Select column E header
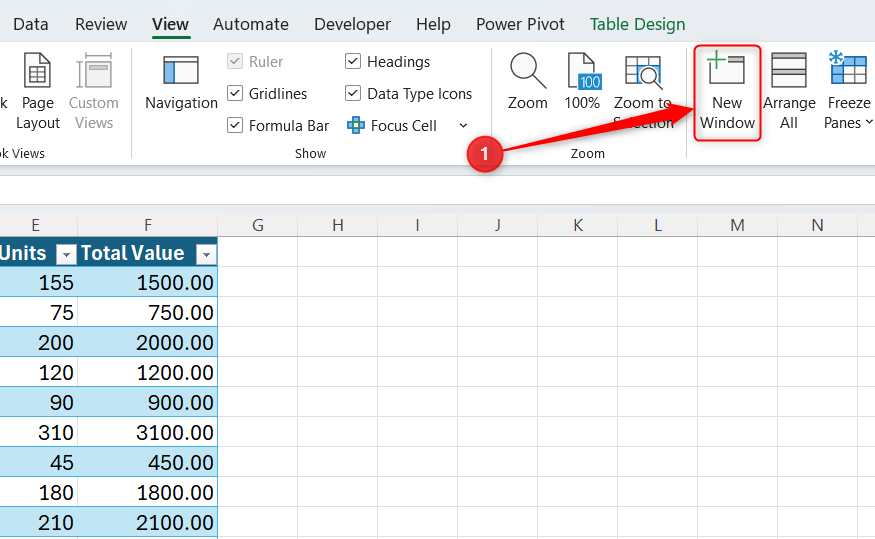The image size is (875, 539). pos(36,225)
